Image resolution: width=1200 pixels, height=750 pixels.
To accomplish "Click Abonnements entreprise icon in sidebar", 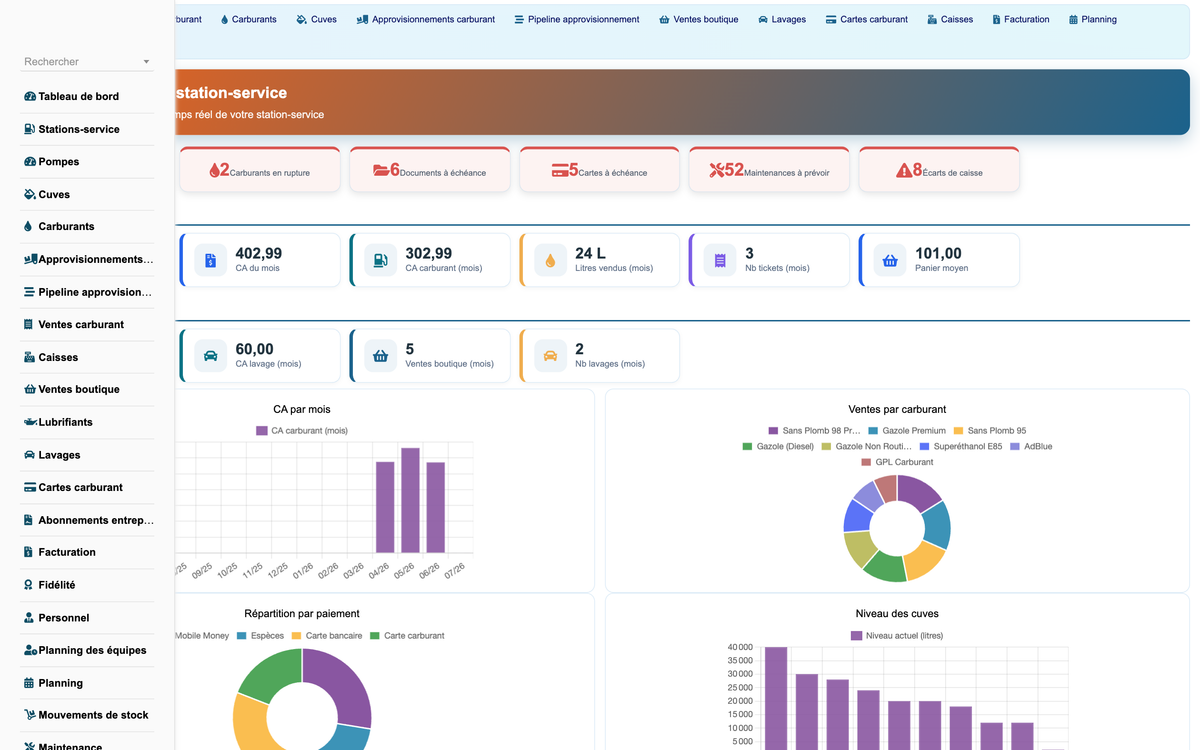I will (x=29, y=520).
